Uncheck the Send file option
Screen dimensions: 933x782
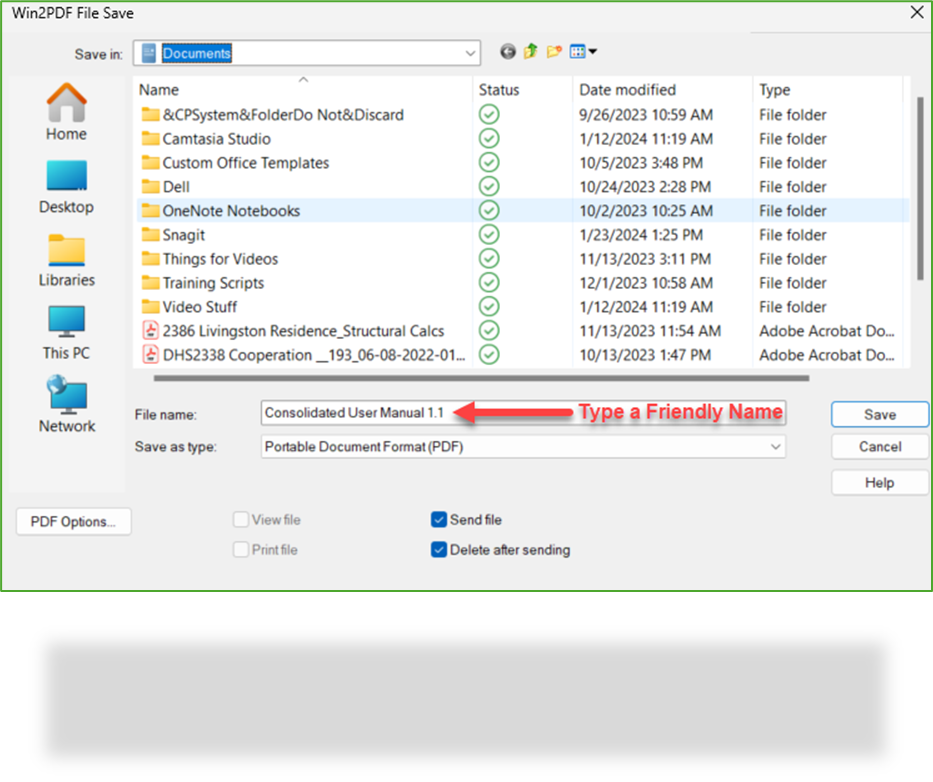click(x=438, y=520)
